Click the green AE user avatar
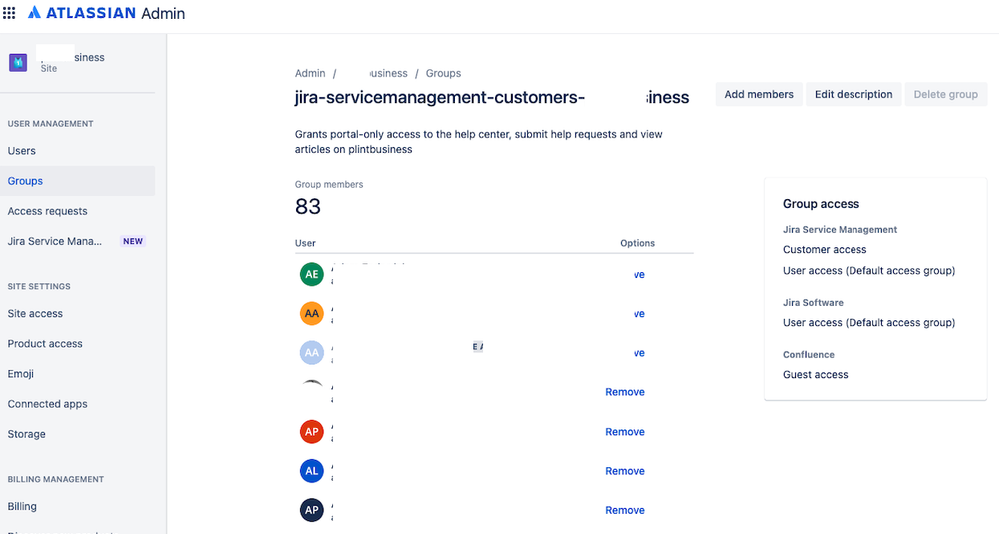The image size is (999, 534). click(312, 275)
